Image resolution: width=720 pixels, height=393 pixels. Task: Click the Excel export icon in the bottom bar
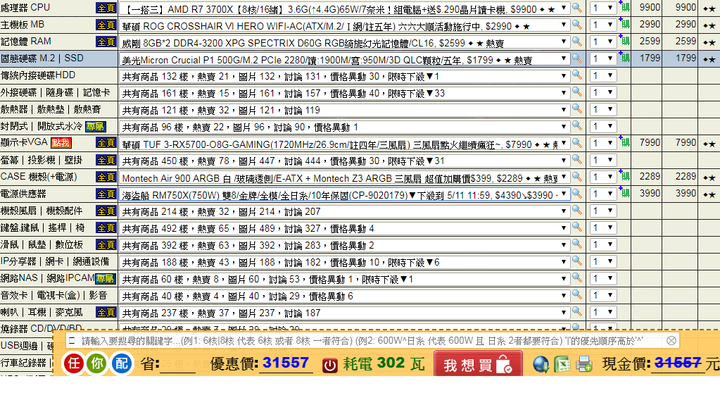click(x=562, y=365)
